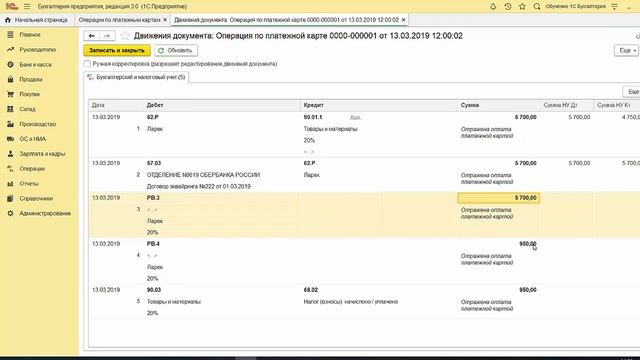Open the Справочники section
This screenshot has width=640, height=360.
[36, 198]
